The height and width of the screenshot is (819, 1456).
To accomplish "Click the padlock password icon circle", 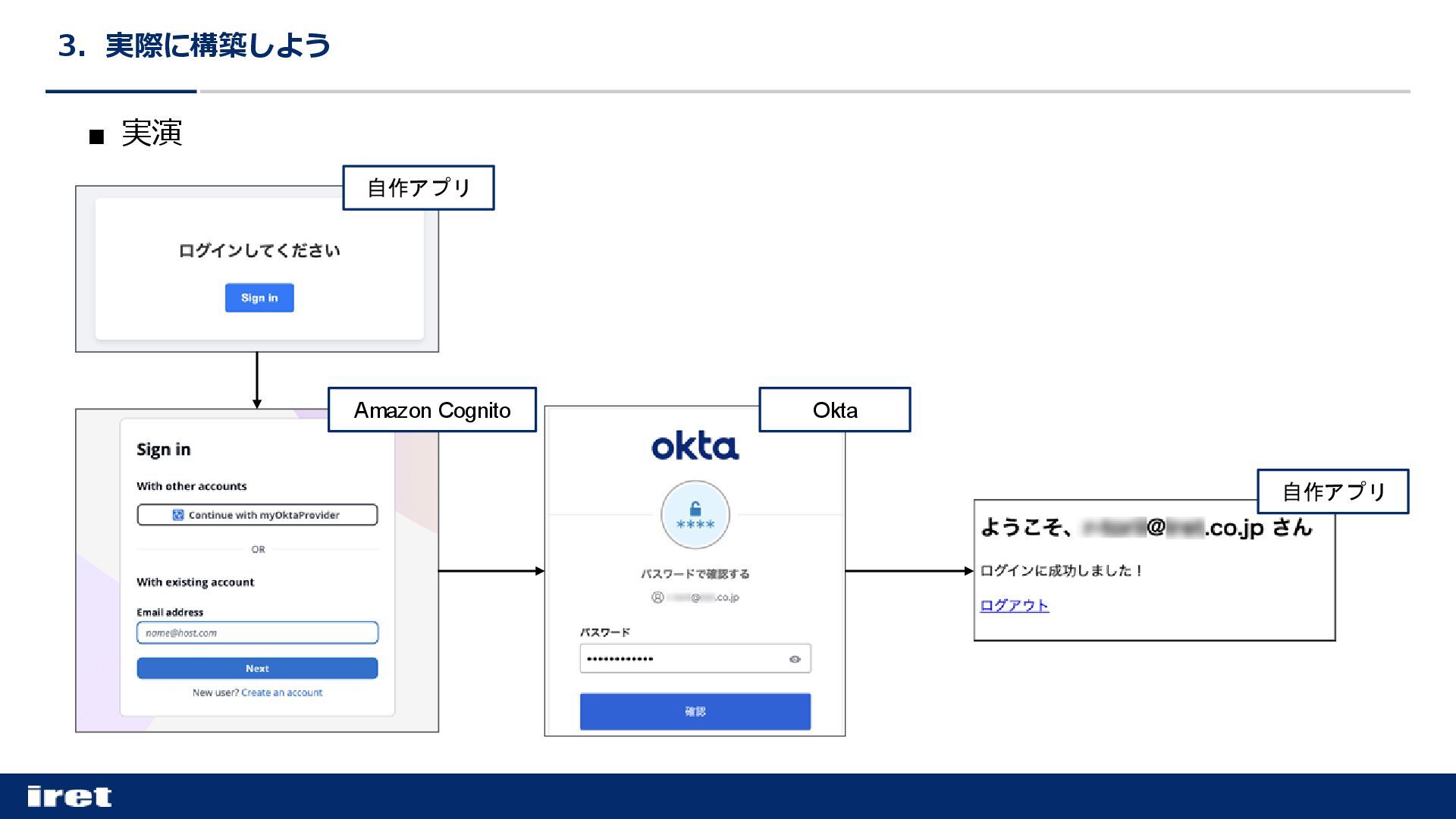I will pos(695,515).
